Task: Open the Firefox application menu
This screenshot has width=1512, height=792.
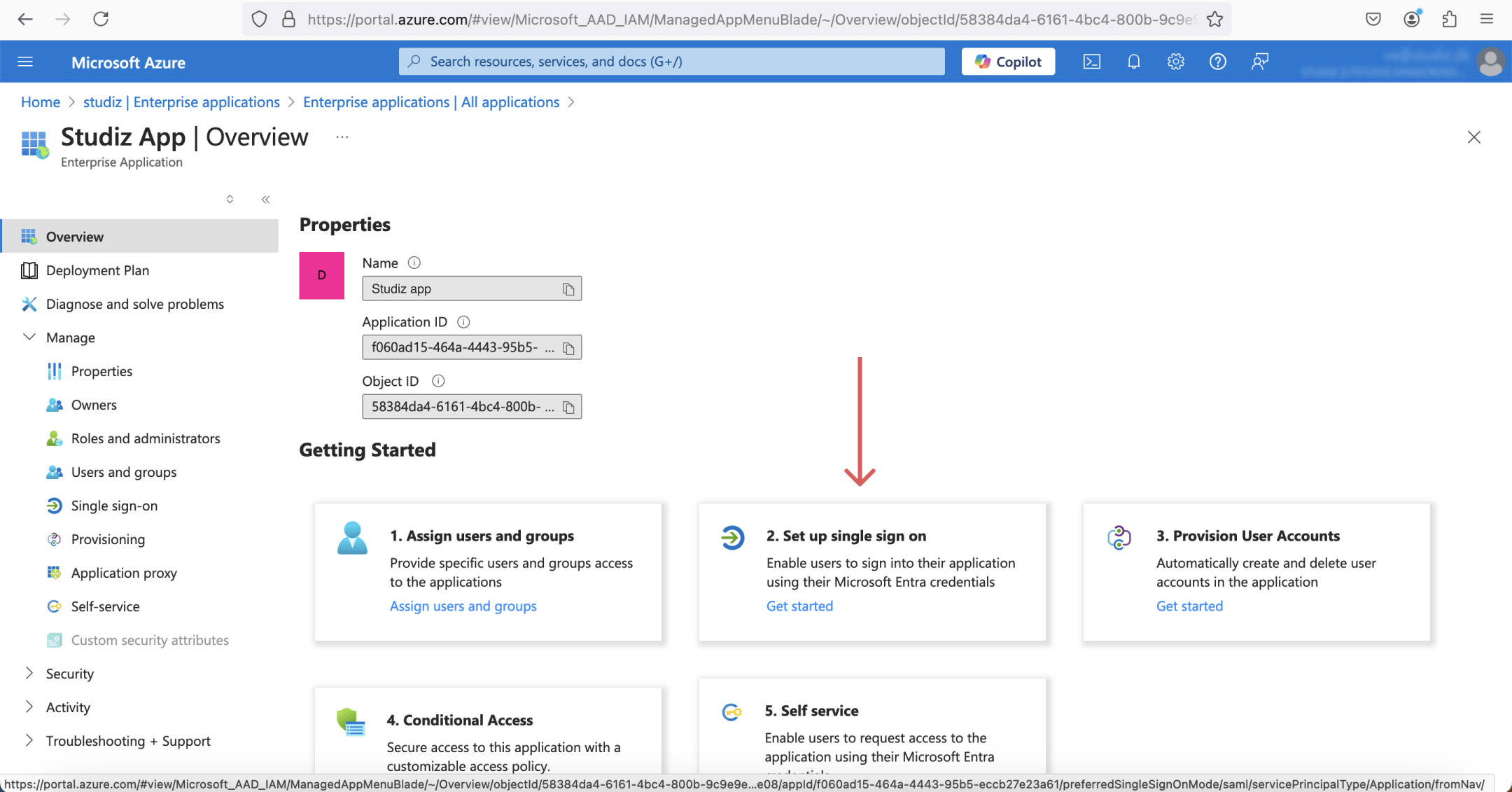Action: click(x=1487, y=19)
